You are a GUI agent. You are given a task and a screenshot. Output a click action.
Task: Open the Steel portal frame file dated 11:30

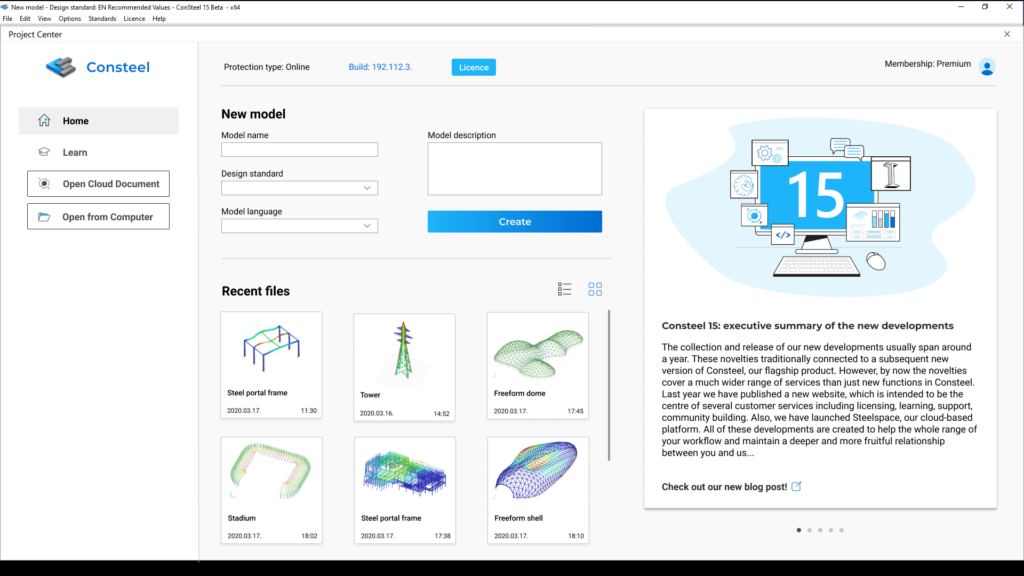coord(271,364)
